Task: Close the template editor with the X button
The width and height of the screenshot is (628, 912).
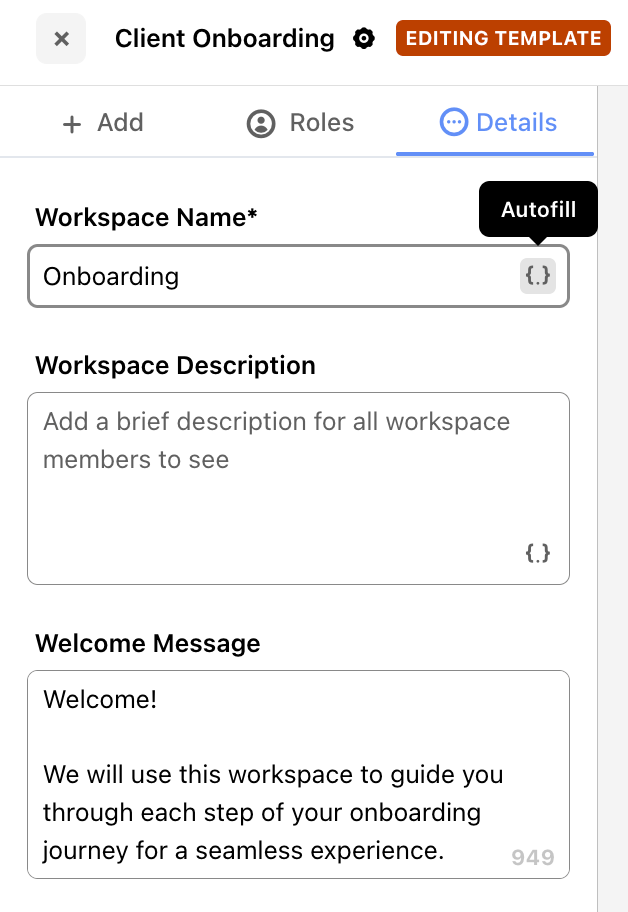Action: point(61,39)
